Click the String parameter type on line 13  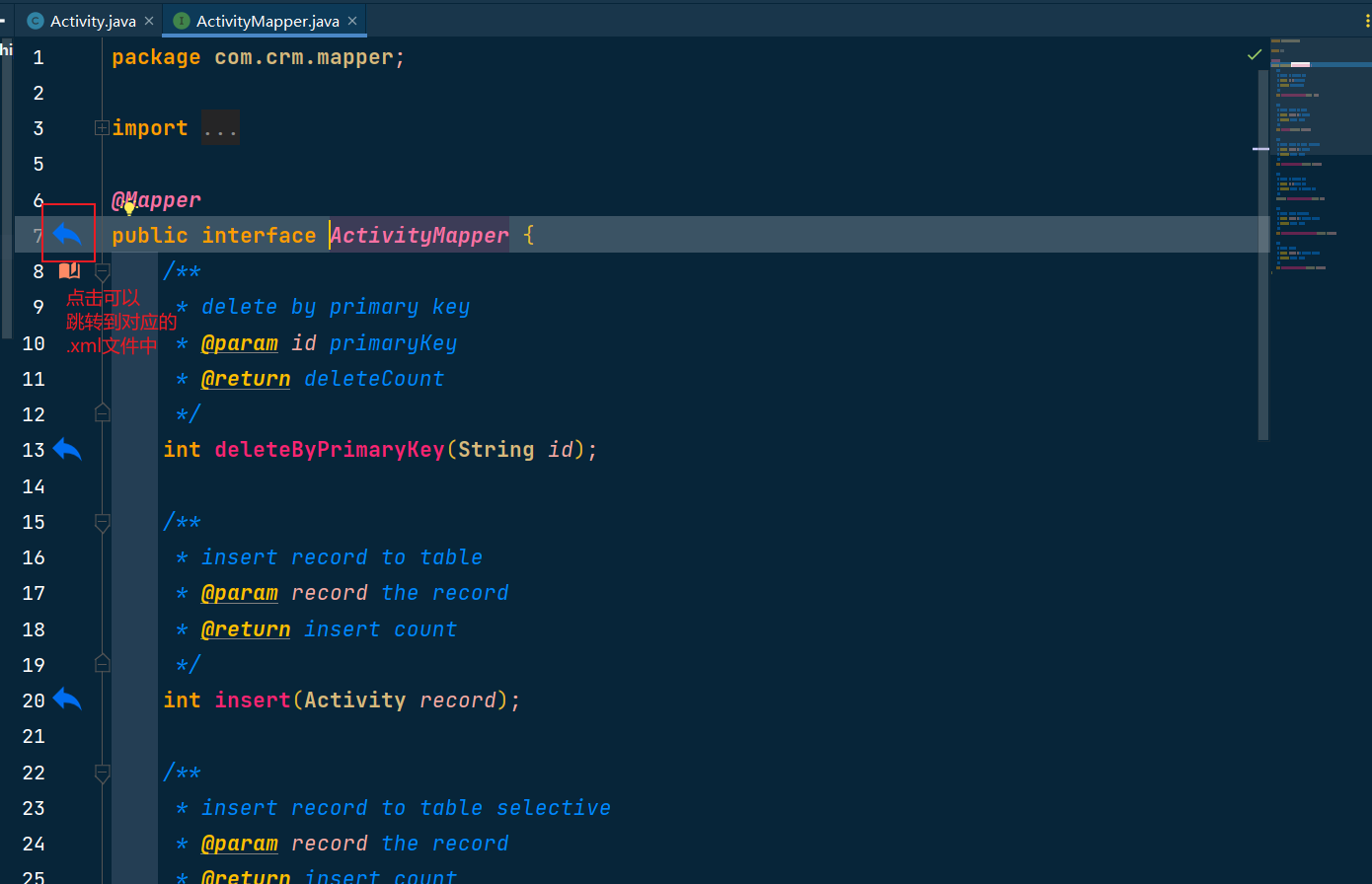pos(495,450)
